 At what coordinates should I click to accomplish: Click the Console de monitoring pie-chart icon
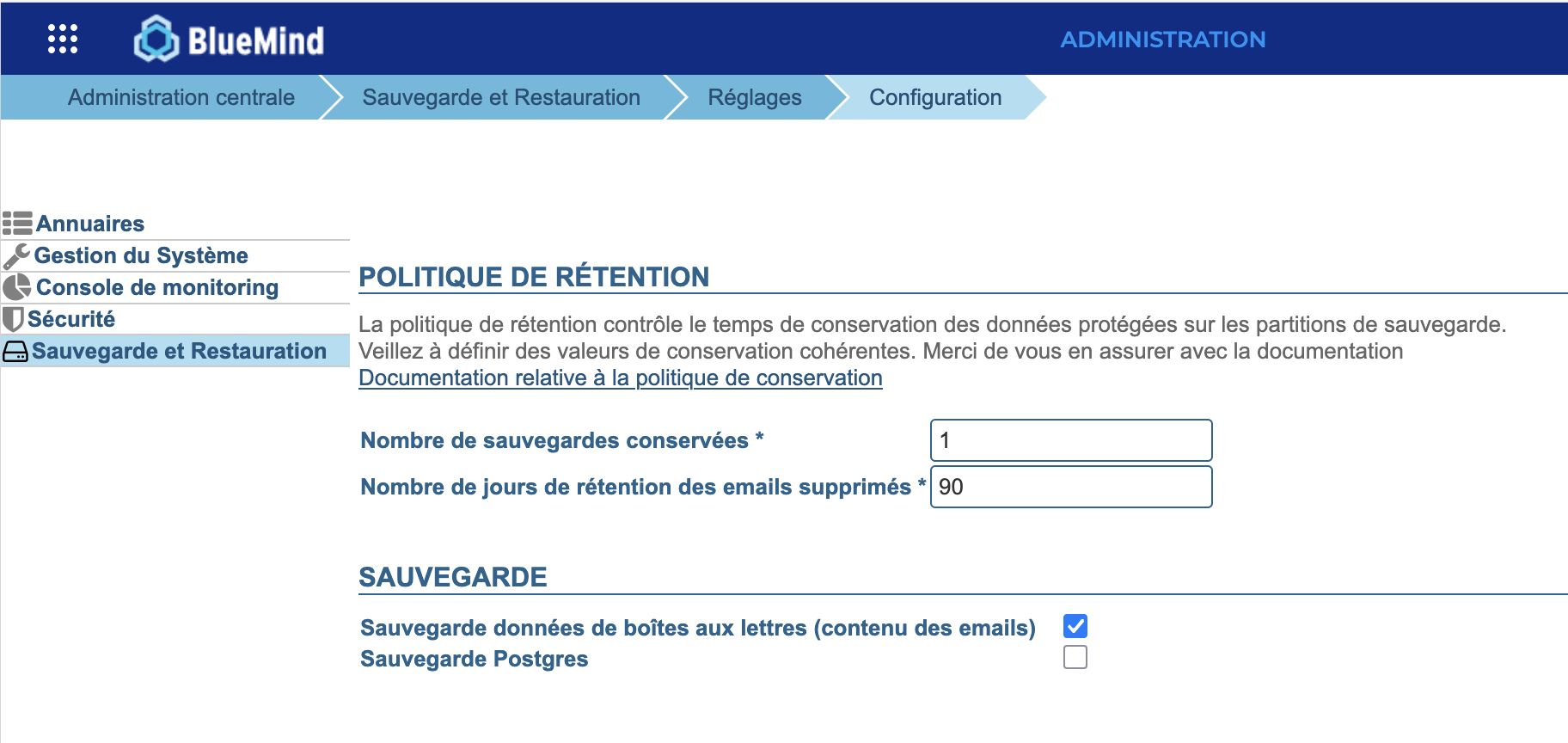[x=17, y=287]
